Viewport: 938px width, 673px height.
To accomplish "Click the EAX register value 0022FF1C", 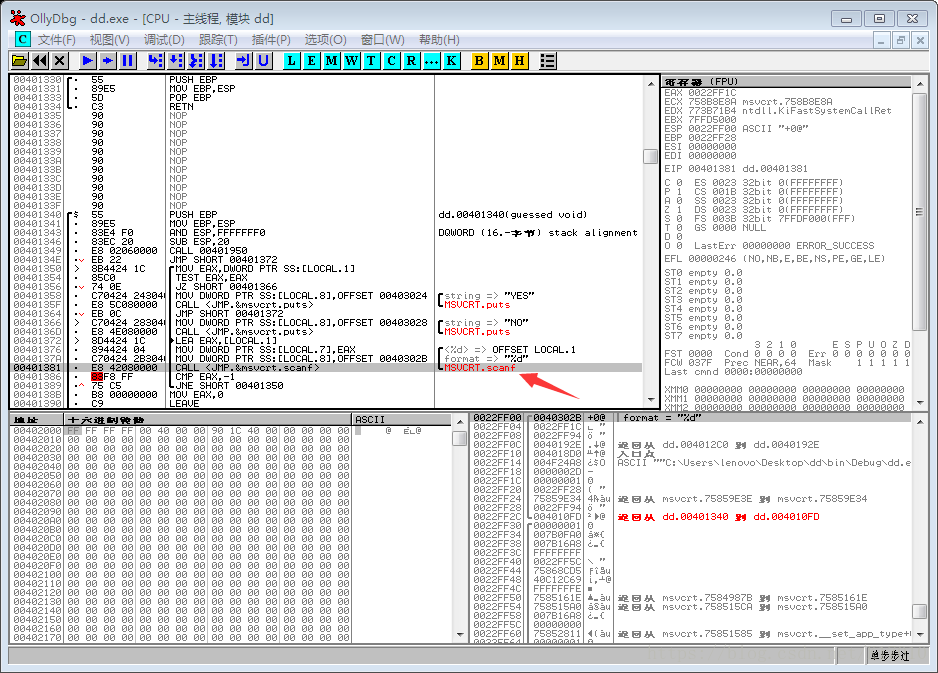I will coord(712,93).
